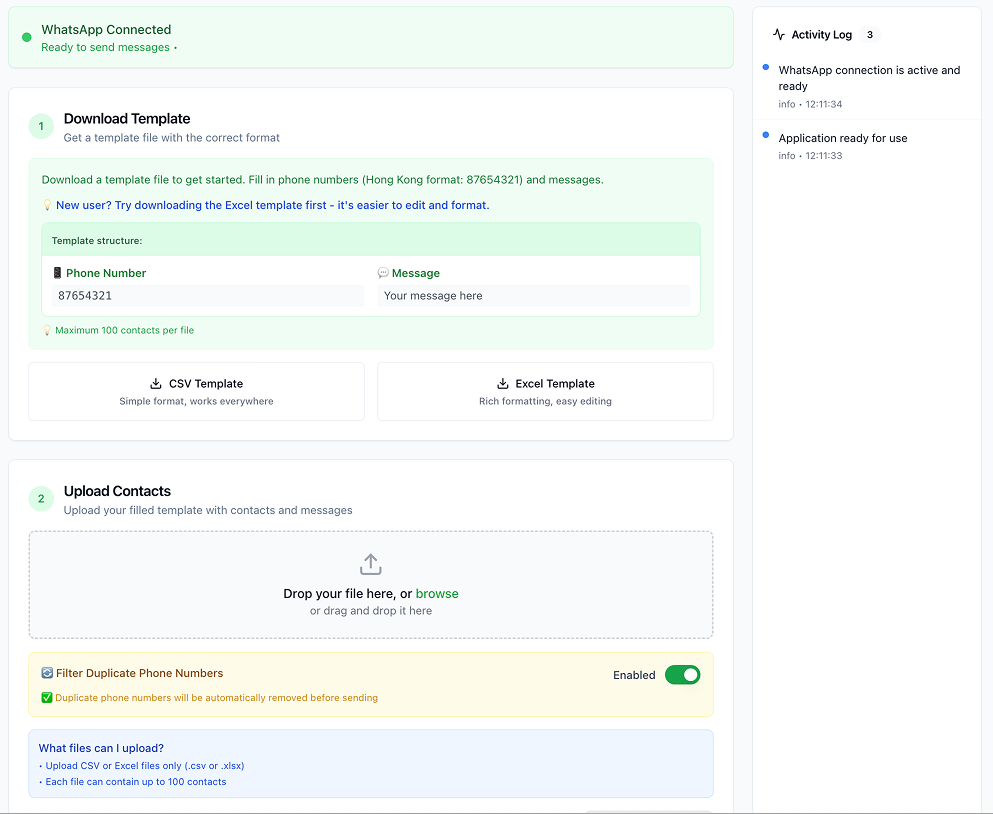Click the green status dot beside WhatsApp Connected

(x=26, y=37)
